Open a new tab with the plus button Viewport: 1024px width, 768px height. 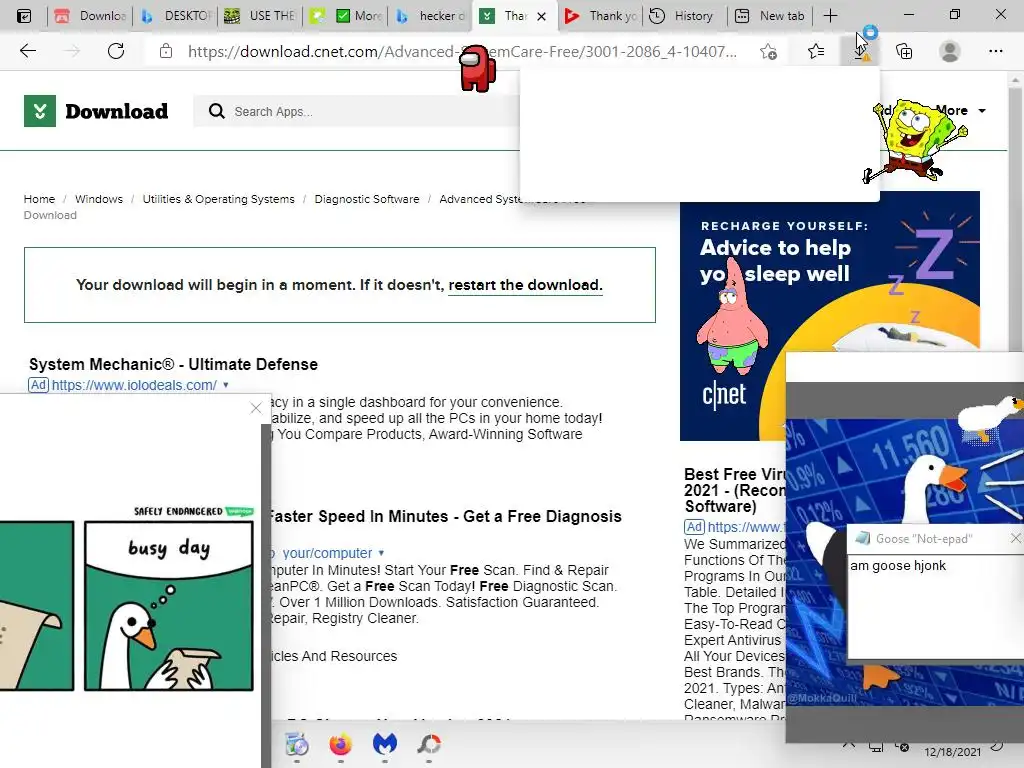point(830,16)
